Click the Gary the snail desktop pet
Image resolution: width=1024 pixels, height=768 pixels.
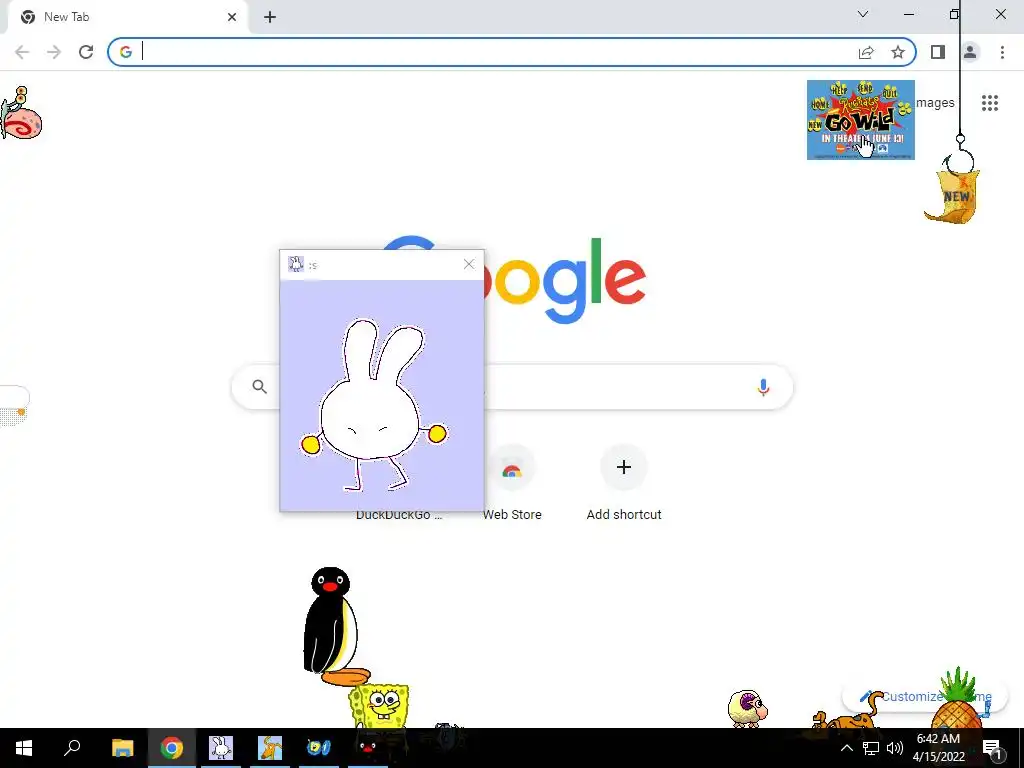[21, 113]
